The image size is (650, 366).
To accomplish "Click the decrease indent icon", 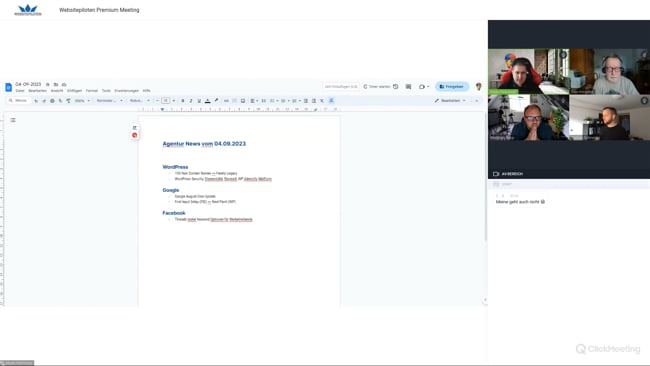I will tap(306, 101).
